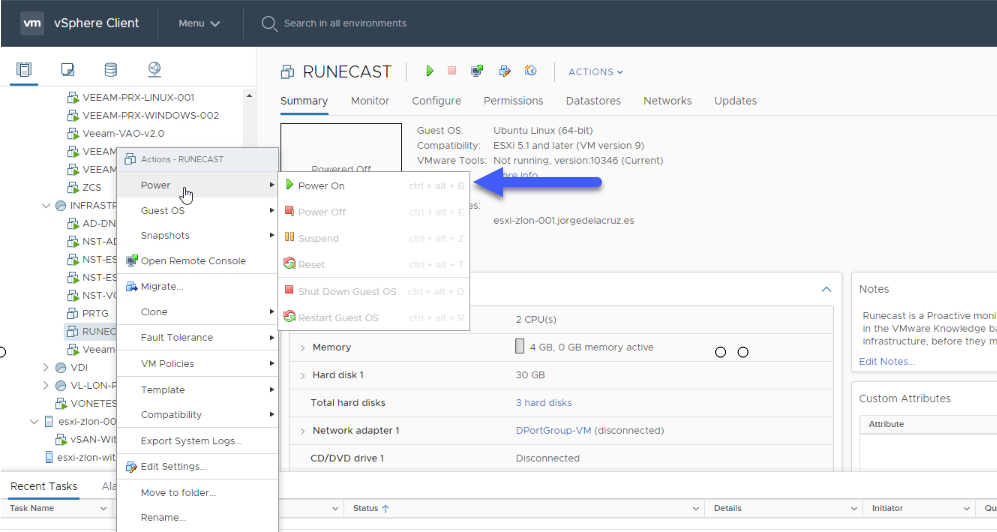Click the RUNECAST title VM icon

[287, 72]
